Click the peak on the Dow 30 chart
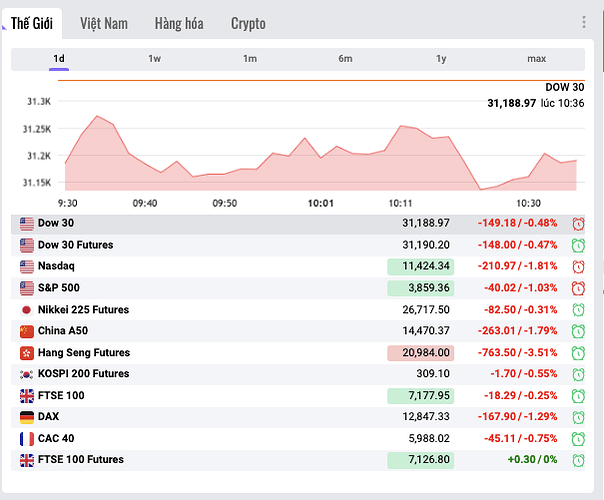The image size is (604, 500). tap(96, 116)
